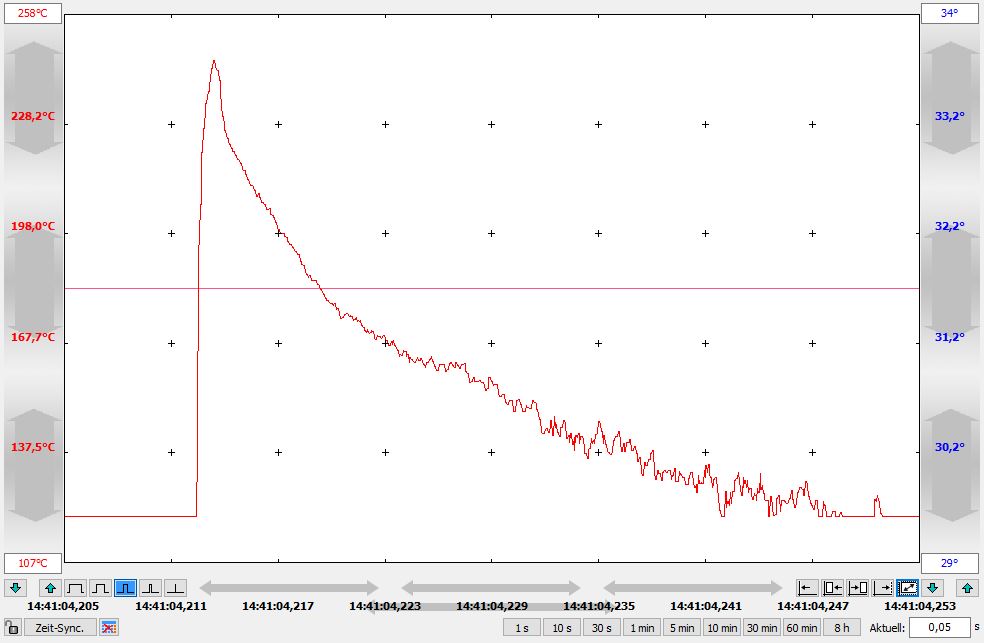Select the narrowest pulse icon
The height and width of the screenshot is (643, 984).
pyautogui.click(x=175, y=588)
